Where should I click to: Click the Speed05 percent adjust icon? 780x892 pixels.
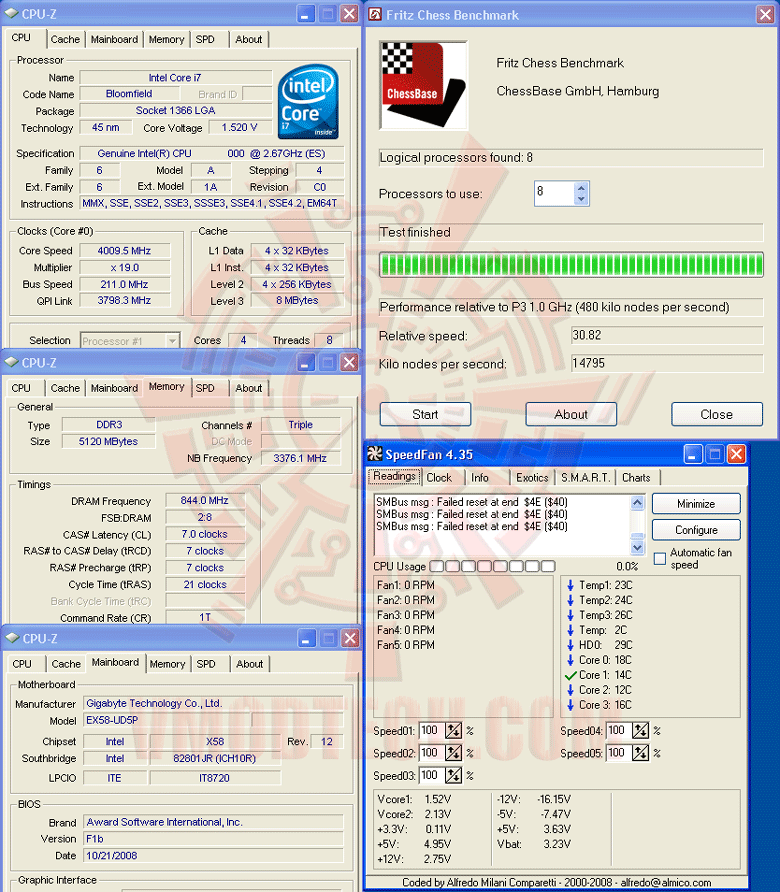point(641,753)
